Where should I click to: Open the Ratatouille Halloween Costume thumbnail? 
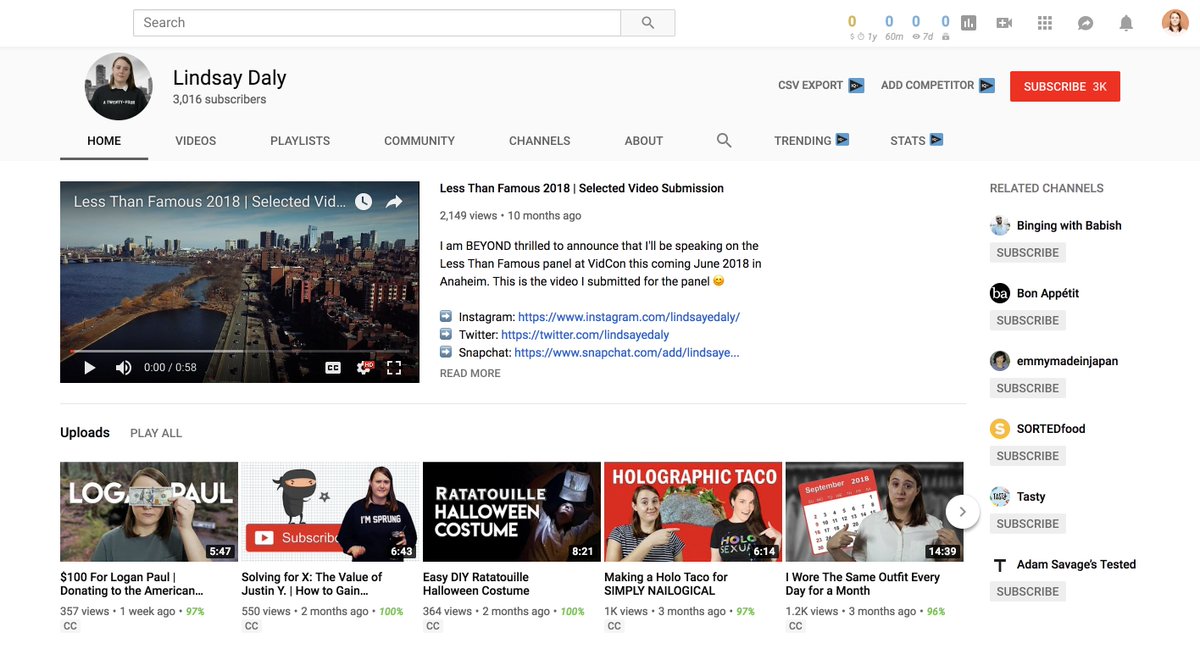pos(512,512)
